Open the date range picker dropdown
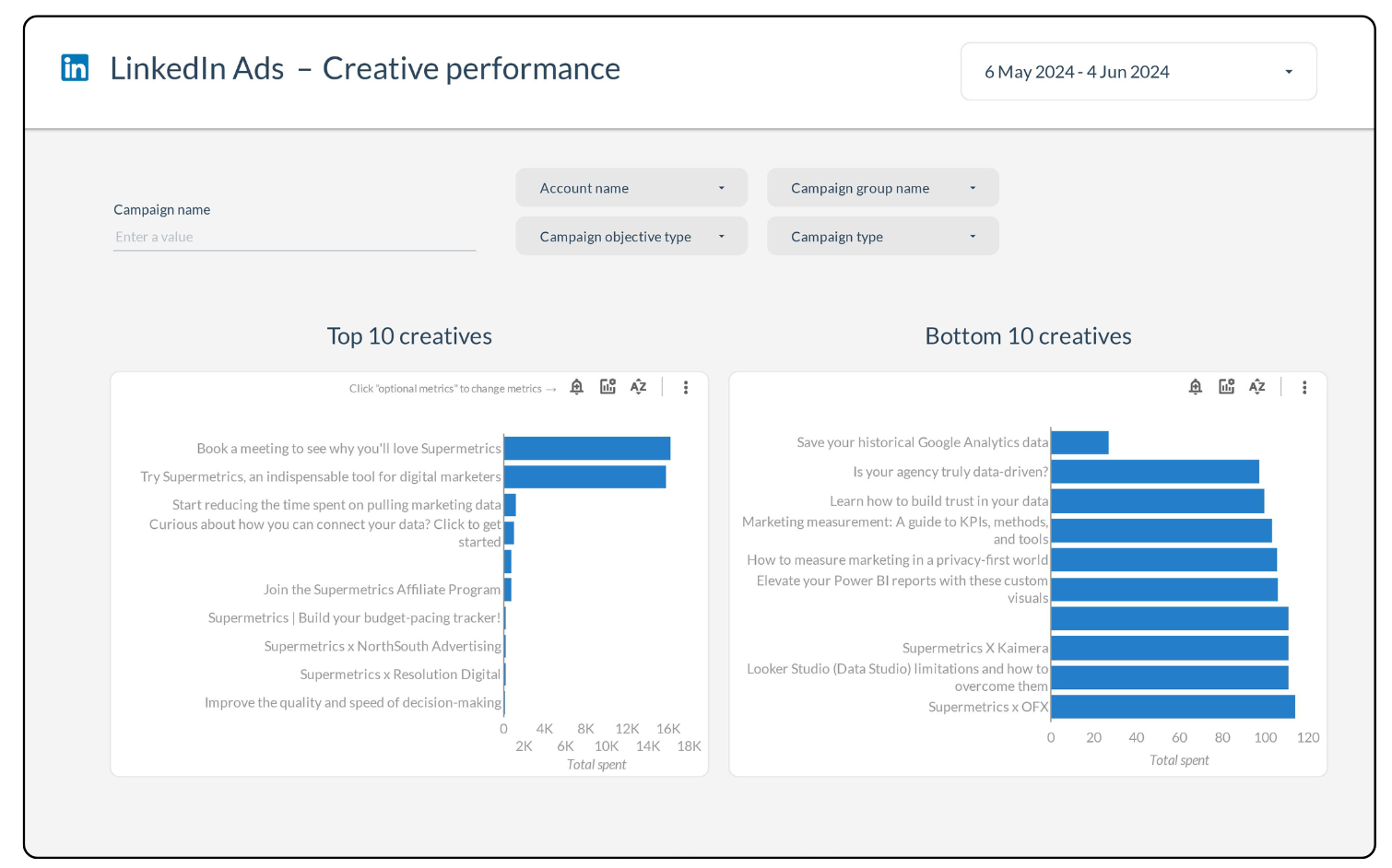 [x=1138, y=72]
